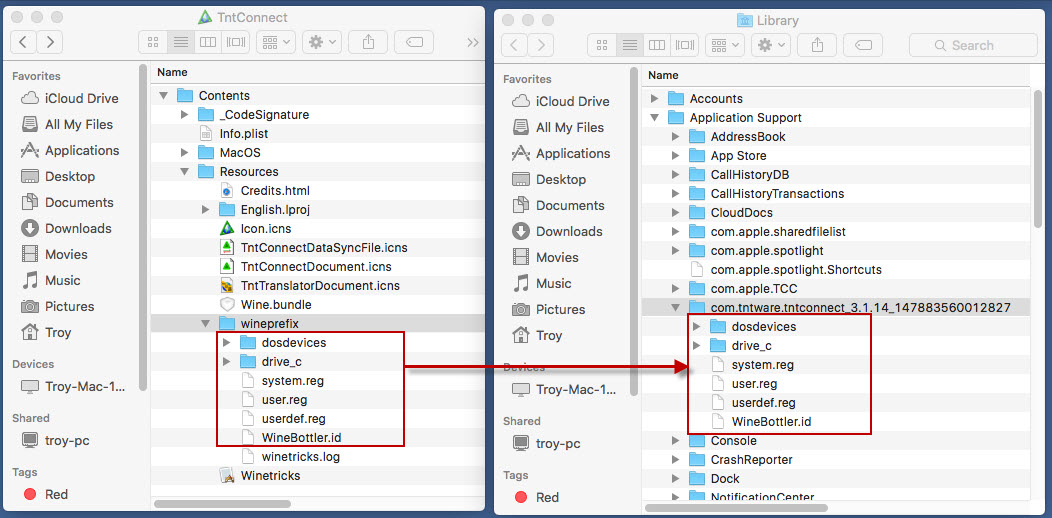The image size is (1052, 518).
Task: Select All My Files in Library sidebar
Action: 558,127
